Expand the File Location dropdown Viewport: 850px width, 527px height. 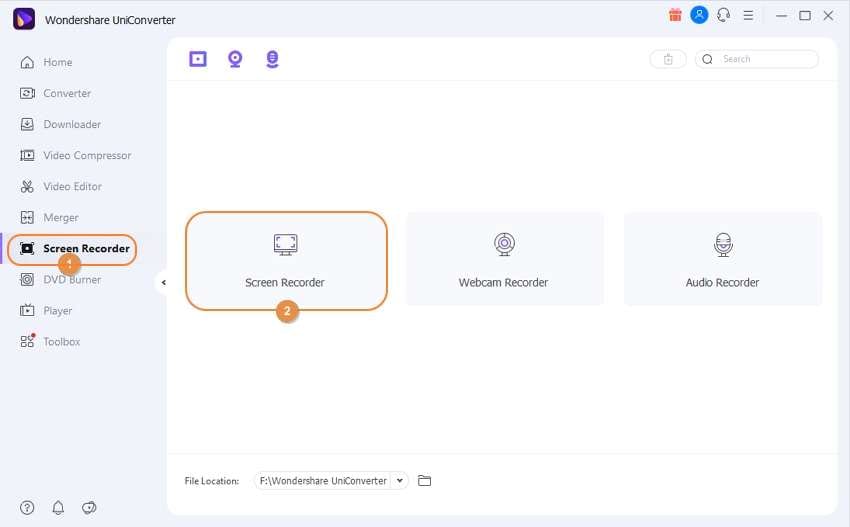coord(400,480)
